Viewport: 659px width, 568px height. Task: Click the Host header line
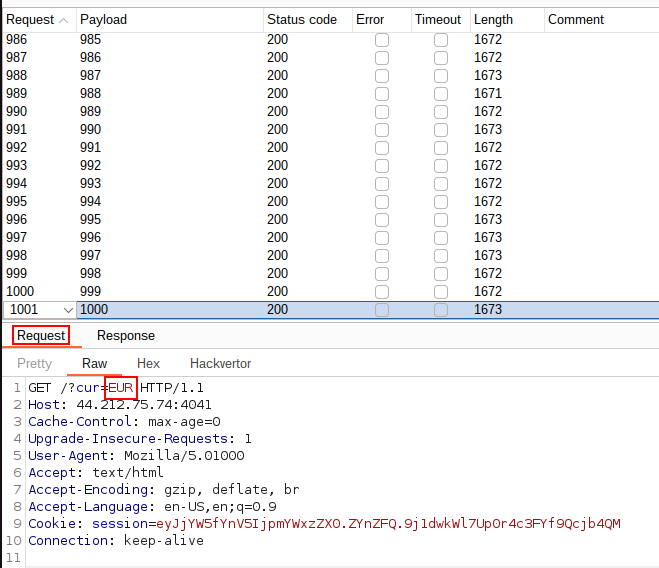pyautogui.click(x=120, y=404)
